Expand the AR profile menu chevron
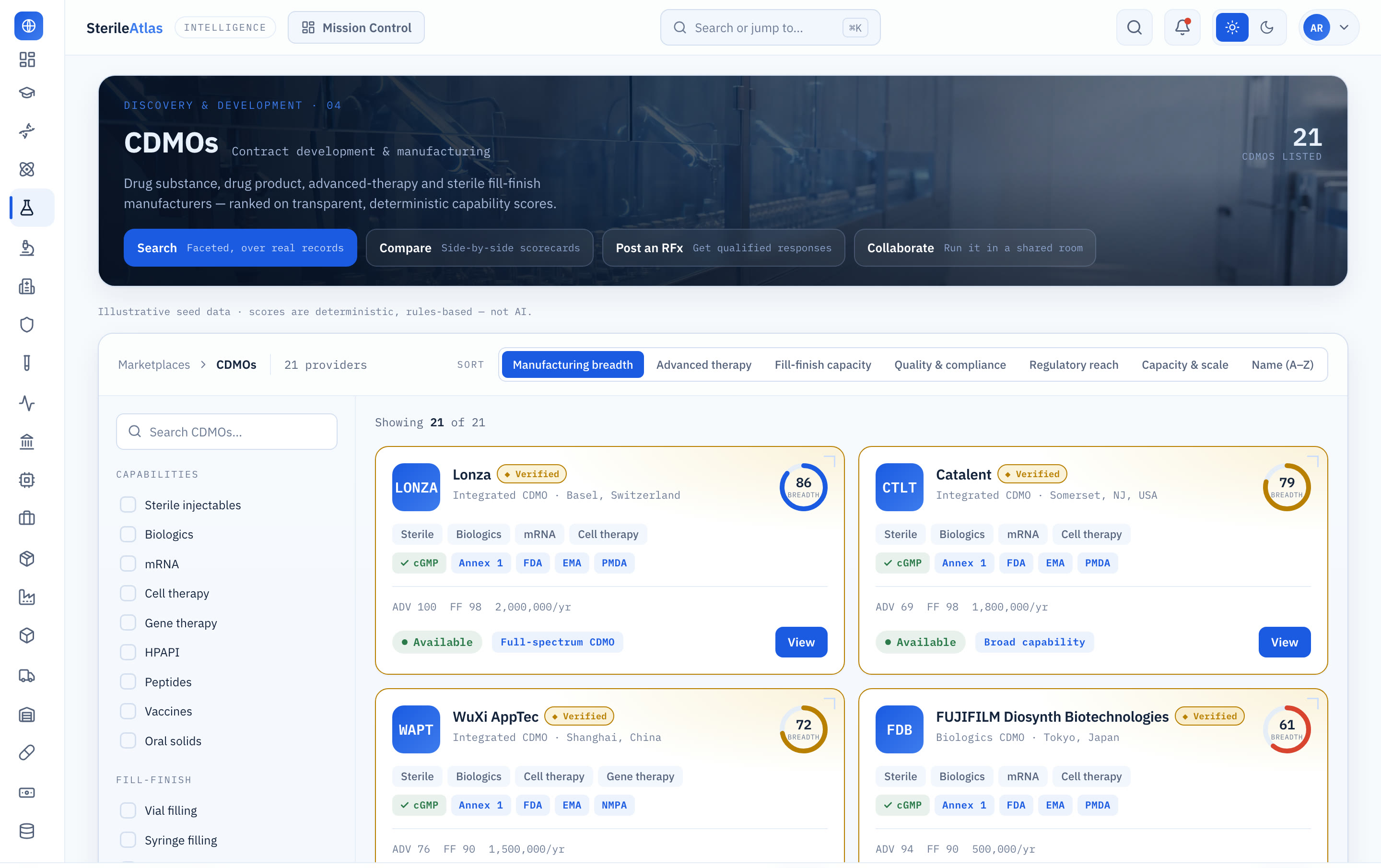Image resolution: width=1381 pixels, height=868 pixels. point(1344,27)
